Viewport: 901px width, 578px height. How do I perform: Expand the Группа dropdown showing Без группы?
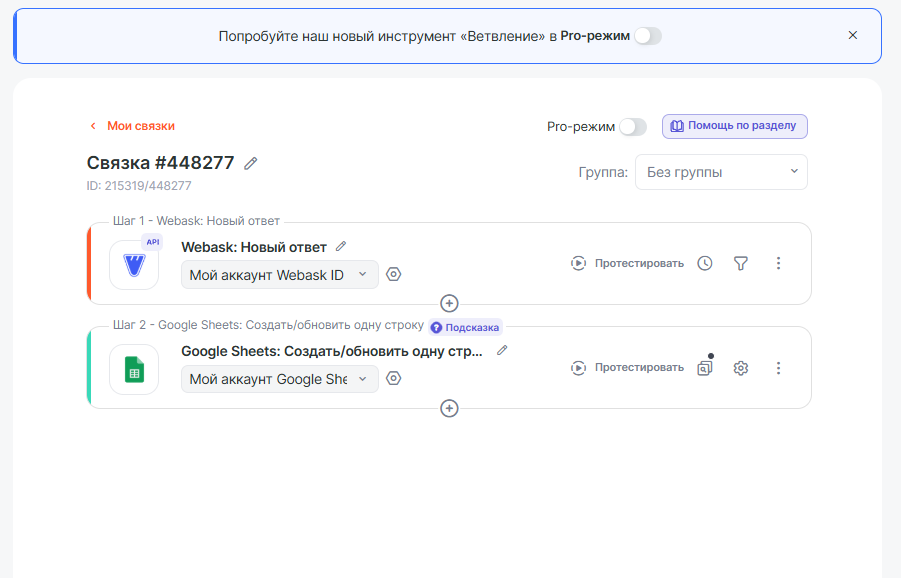[x=721, y=172]
